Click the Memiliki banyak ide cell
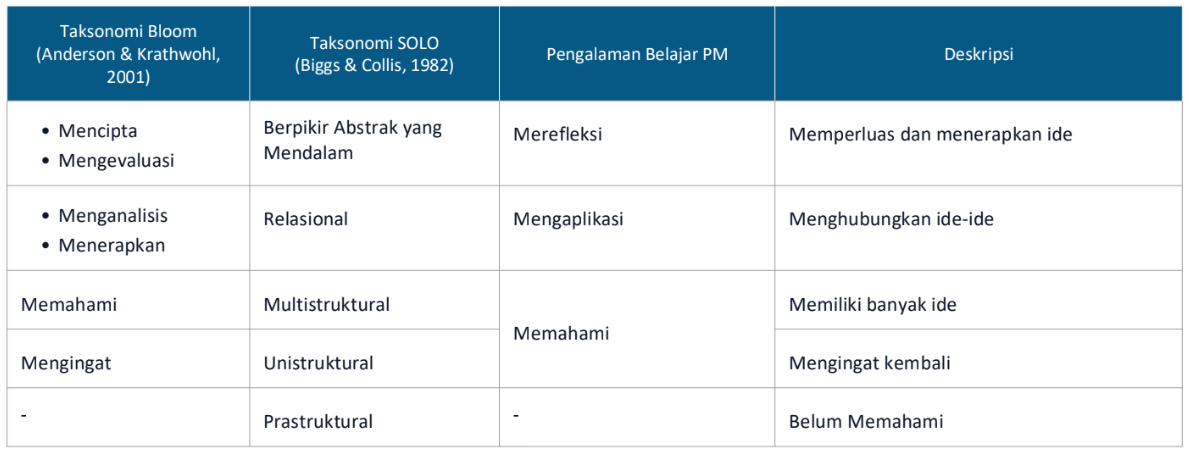Image resolution: width=1189 pixels, height=454 pixels. [872, 304]
